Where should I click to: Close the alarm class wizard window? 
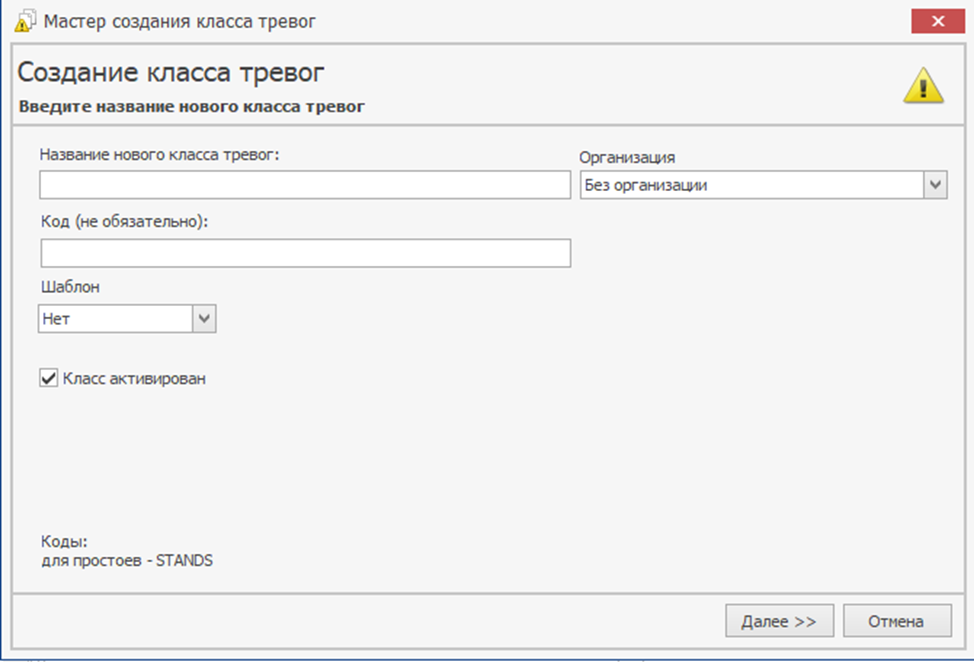(x=936, y=21)
